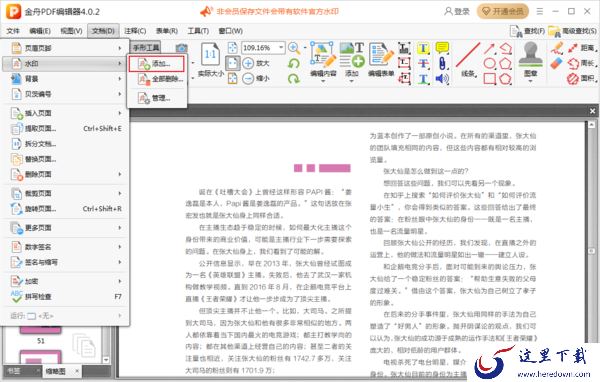Select the yellow highlight text tool

coord(423,48)
